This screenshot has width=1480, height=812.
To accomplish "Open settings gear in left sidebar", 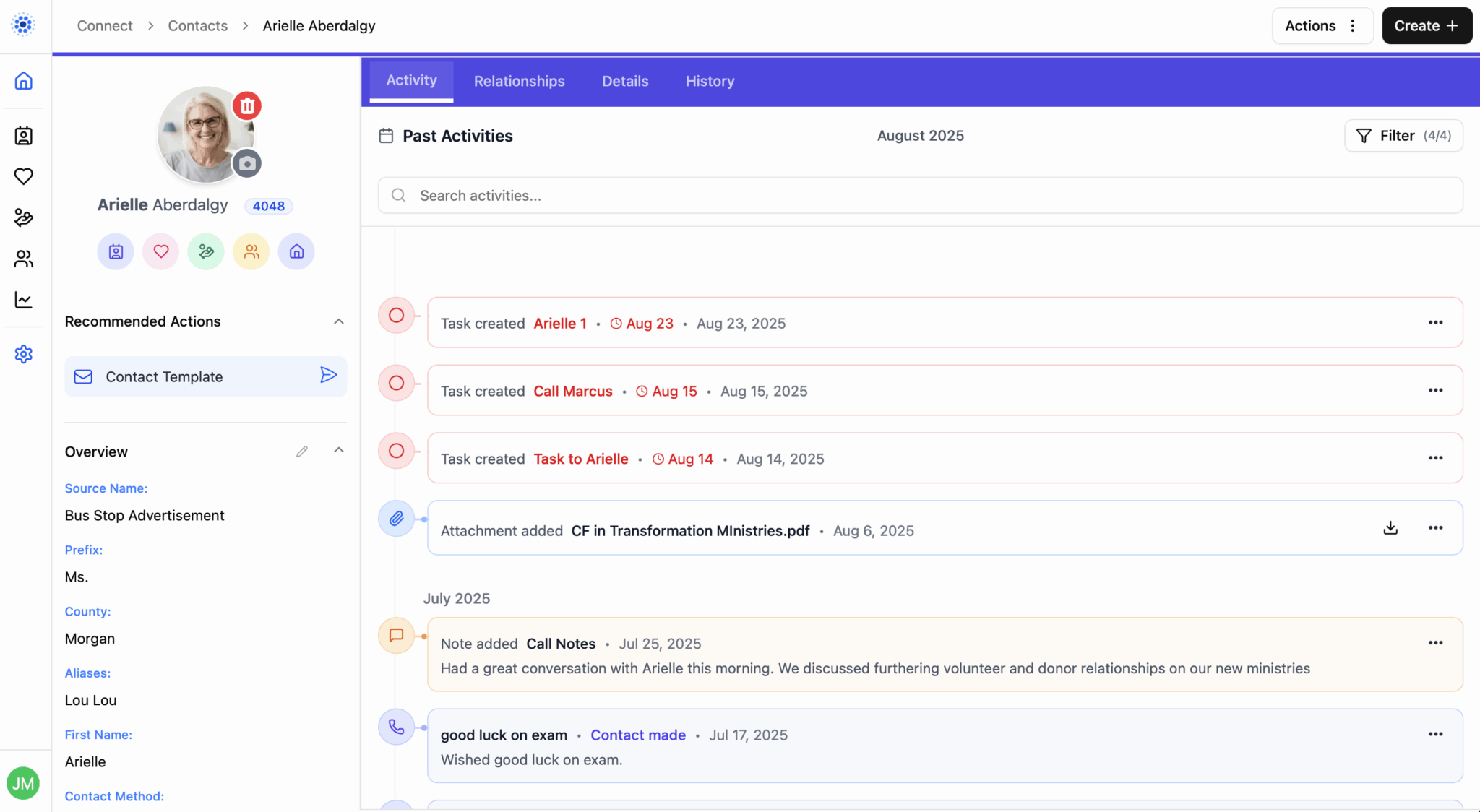I will click(24, 354).
